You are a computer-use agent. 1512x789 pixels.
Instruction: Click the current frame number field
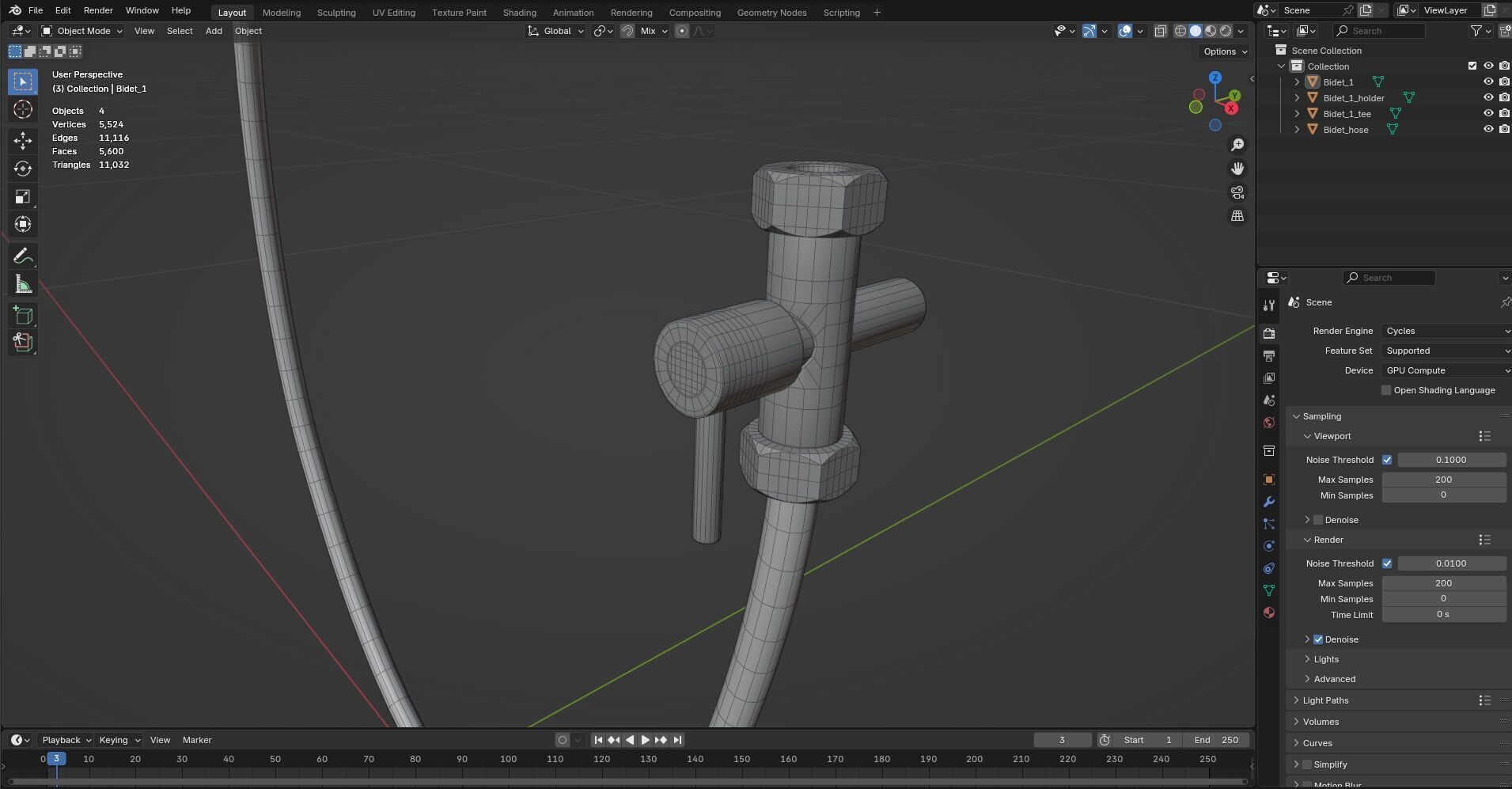(x=1063, y=740)
